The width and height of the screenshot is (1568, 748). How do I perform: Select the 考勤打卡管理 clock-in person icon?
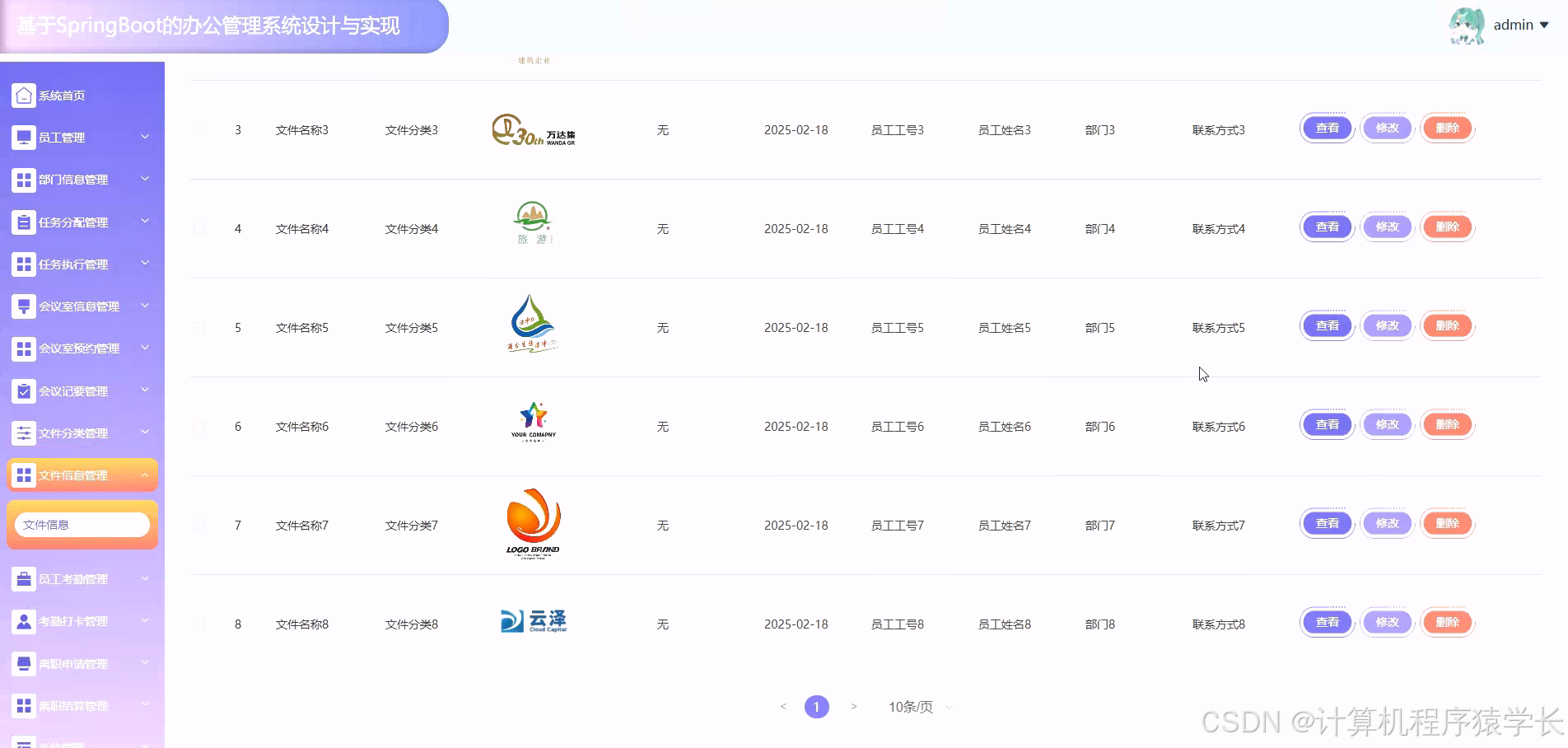click(x=23, y=621)
